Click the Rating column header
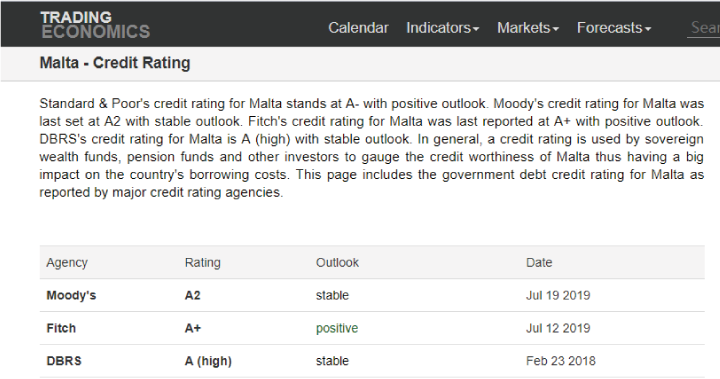This screenshot has height=379, width=720. [202, 263]
